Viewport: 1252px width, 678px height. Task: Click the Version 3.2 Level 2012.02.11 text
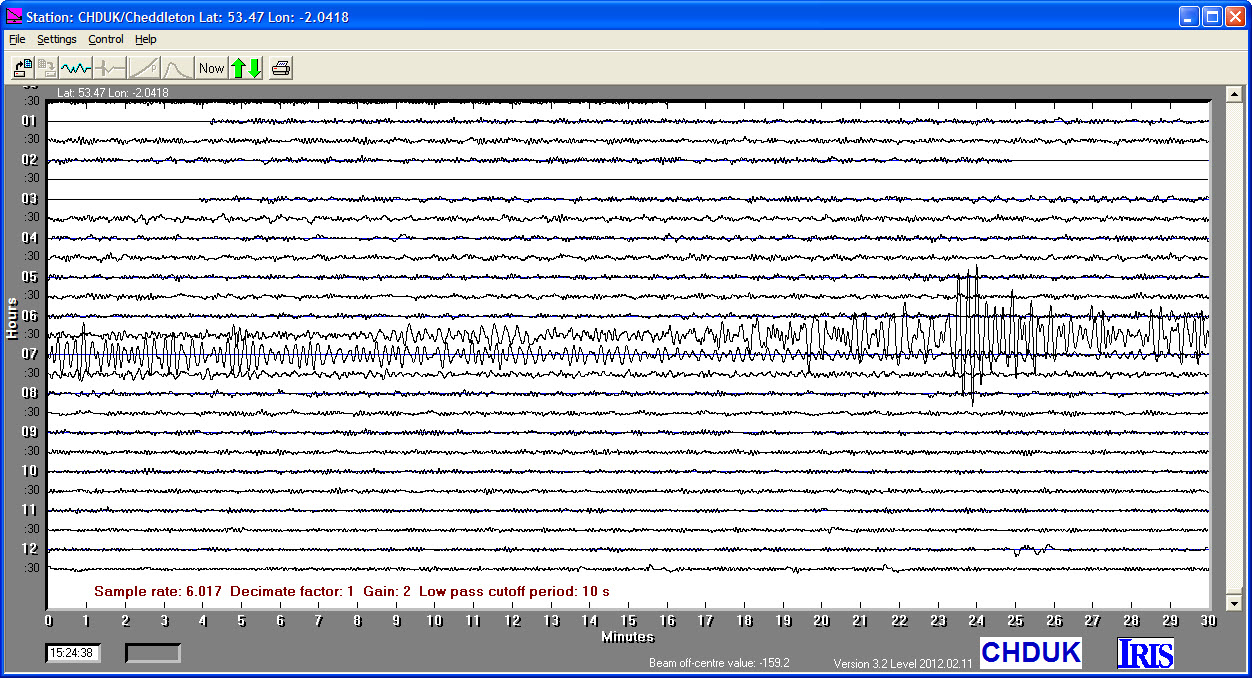[903, 663]
